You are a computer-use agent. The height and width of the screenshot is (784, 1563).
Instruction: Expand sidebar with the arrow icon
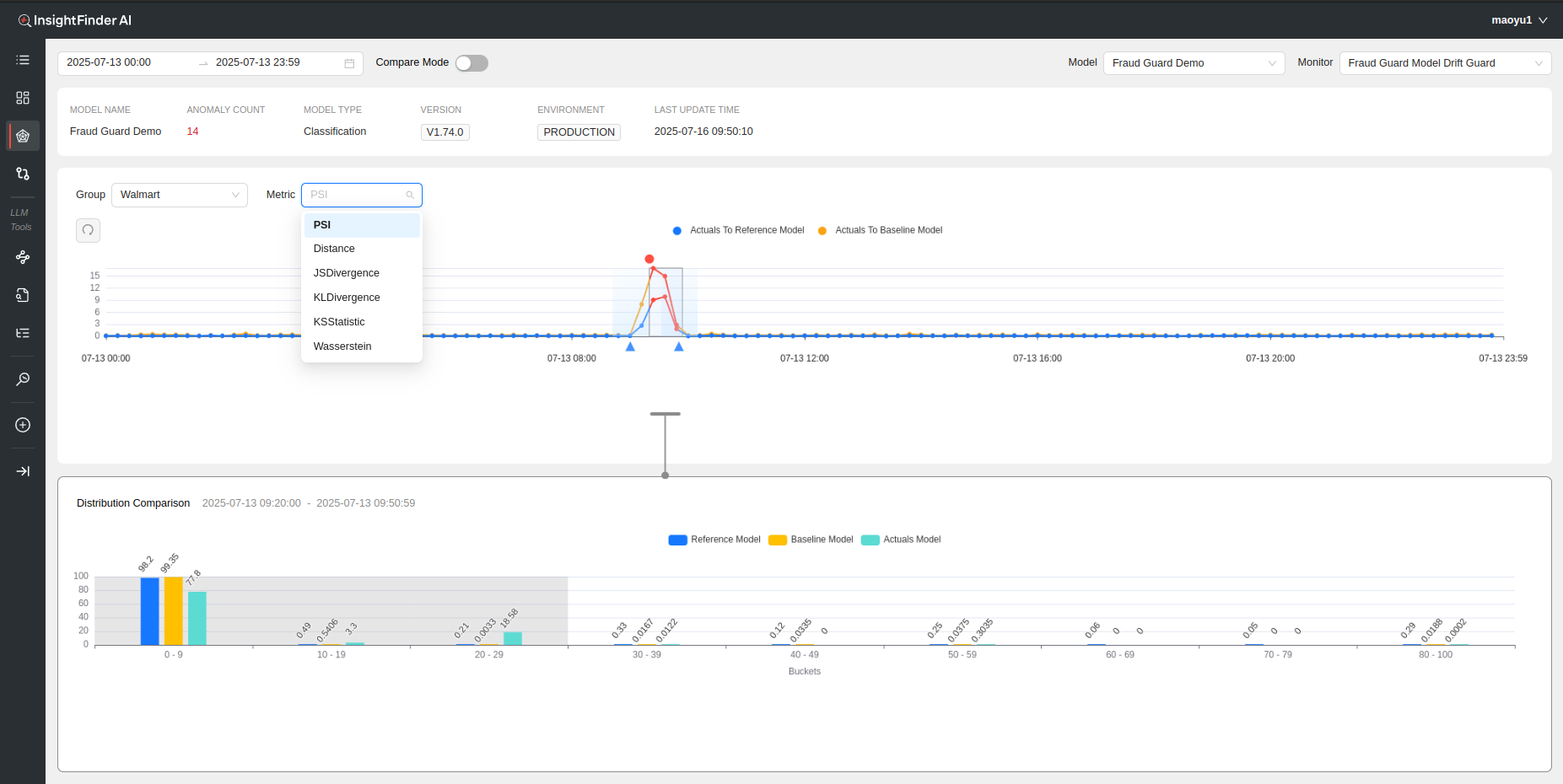23,471
